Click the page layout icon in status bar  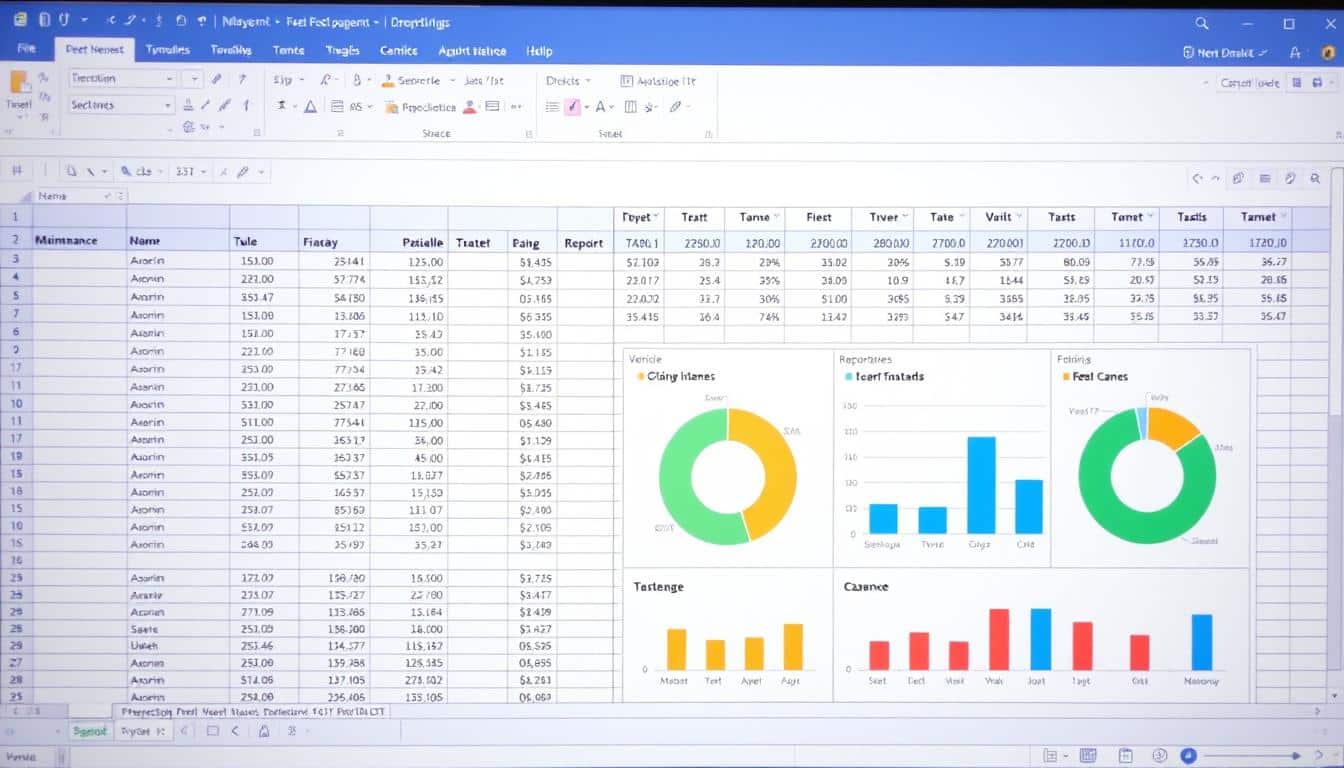point(1125,756)
